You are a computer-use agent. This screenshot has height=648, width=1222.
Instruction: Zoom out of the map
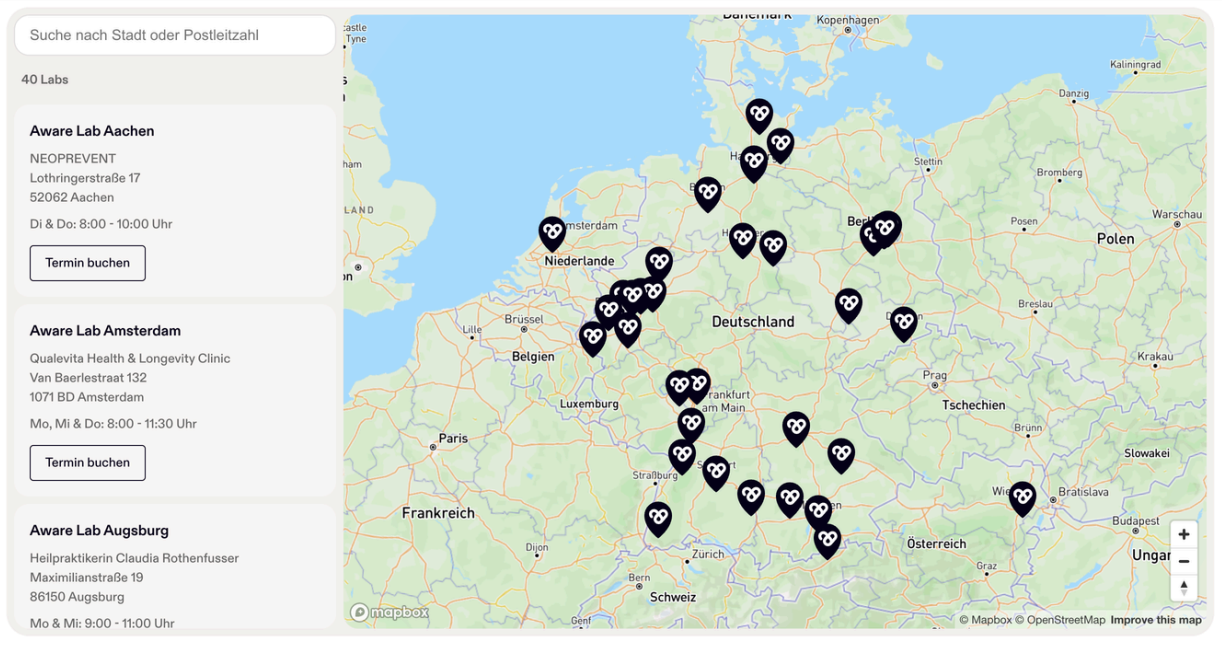point(1184,561)
